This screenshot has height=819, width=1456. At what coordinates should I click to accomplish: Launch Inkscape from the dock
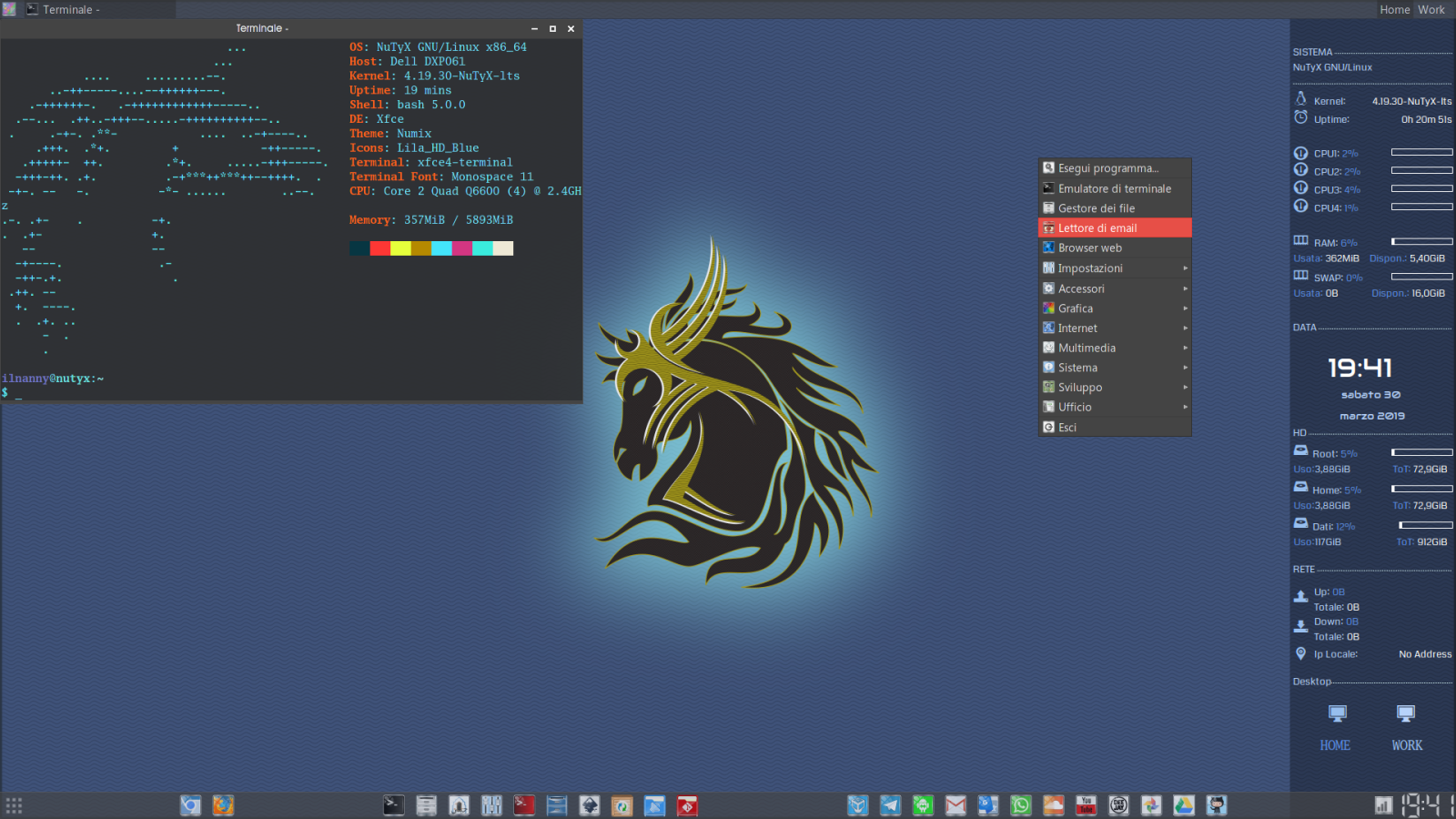pyautogui.click(x=589, y=805)
